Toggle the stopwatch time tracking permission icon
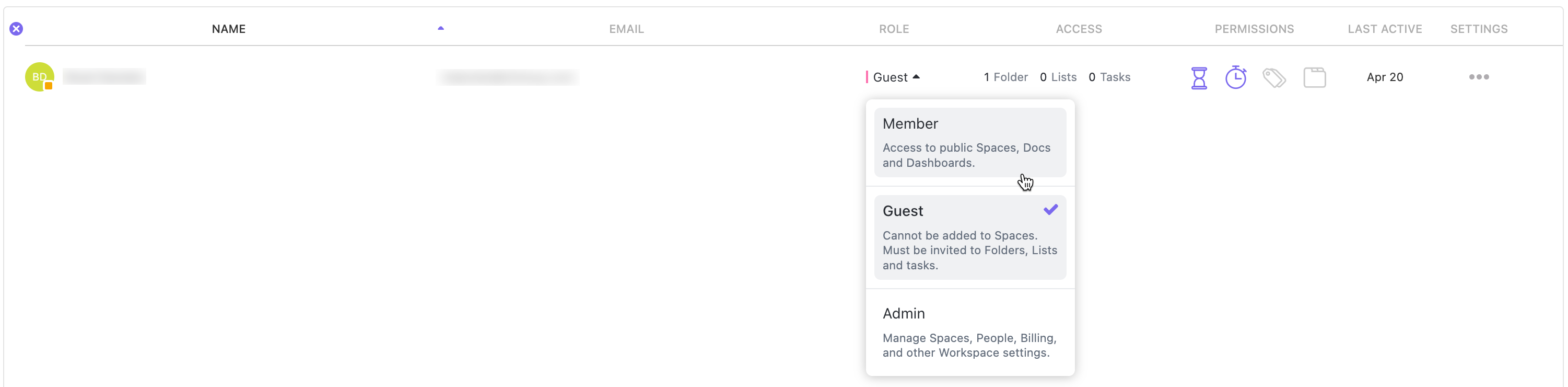1568x387 pixels. click(1235, 77)
